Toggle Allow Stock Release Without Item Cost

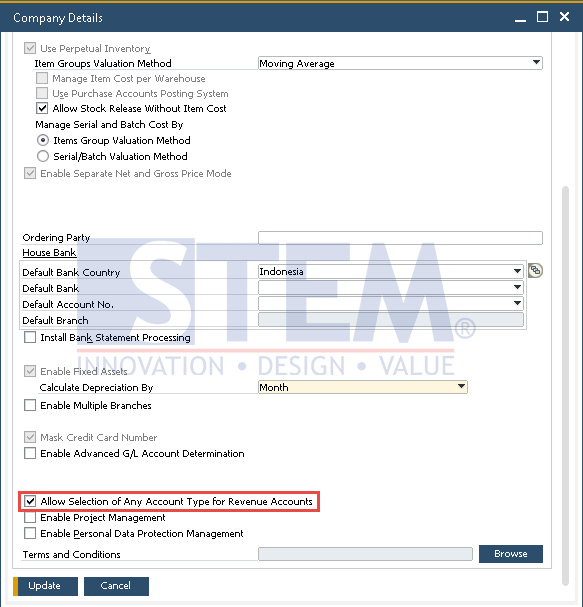tap(42, 108)
